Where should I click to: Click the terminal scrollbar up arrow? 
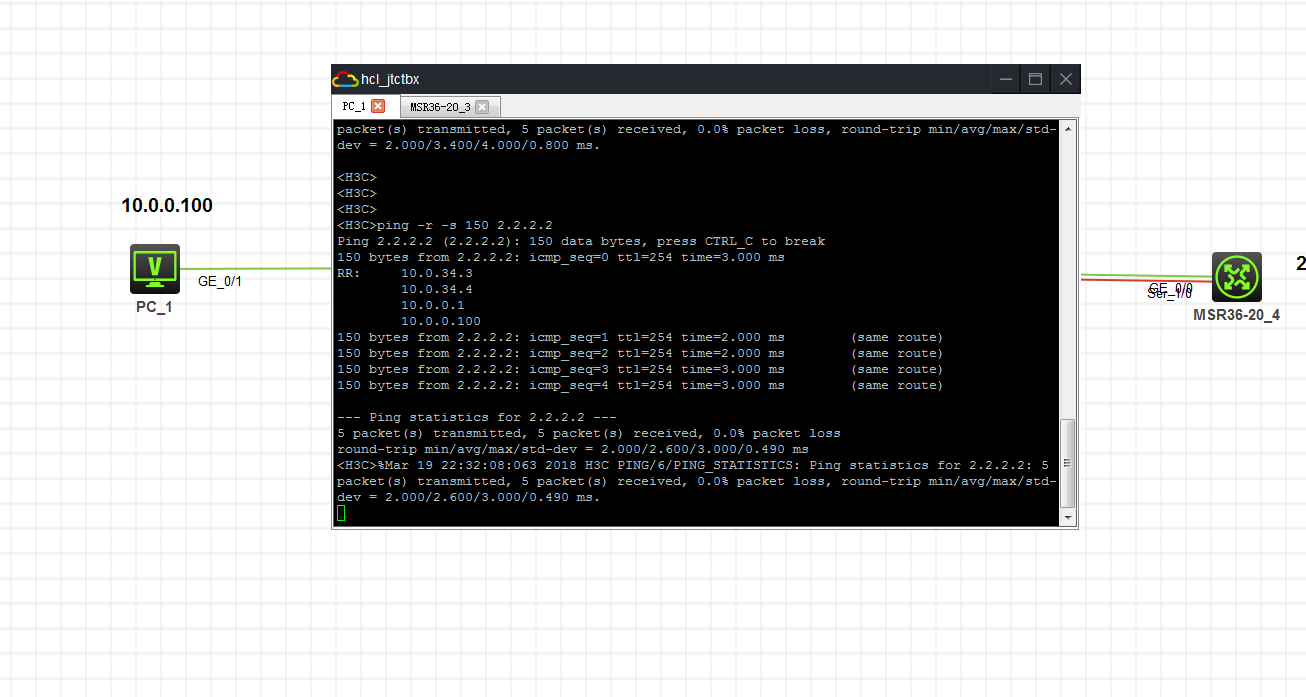coord(1068,129)
